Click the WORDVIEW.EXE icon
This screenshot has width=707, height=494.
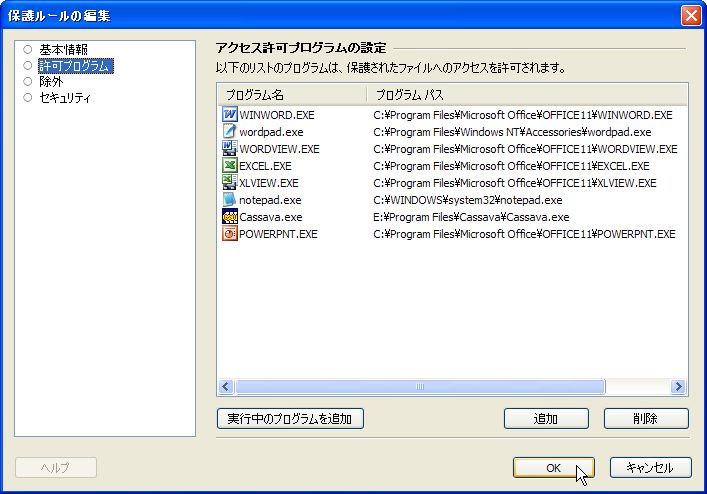pyautogui.click(x=230, y=148)
